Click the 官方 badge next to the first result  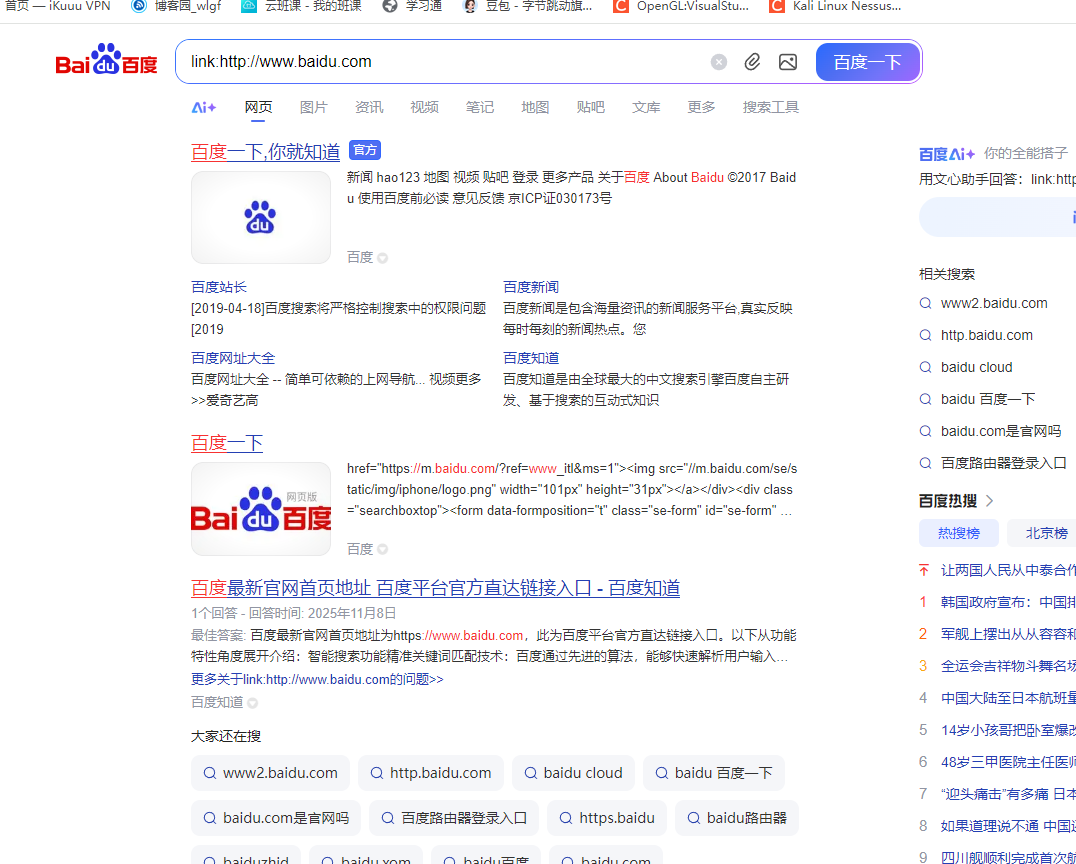pos(365,150)
